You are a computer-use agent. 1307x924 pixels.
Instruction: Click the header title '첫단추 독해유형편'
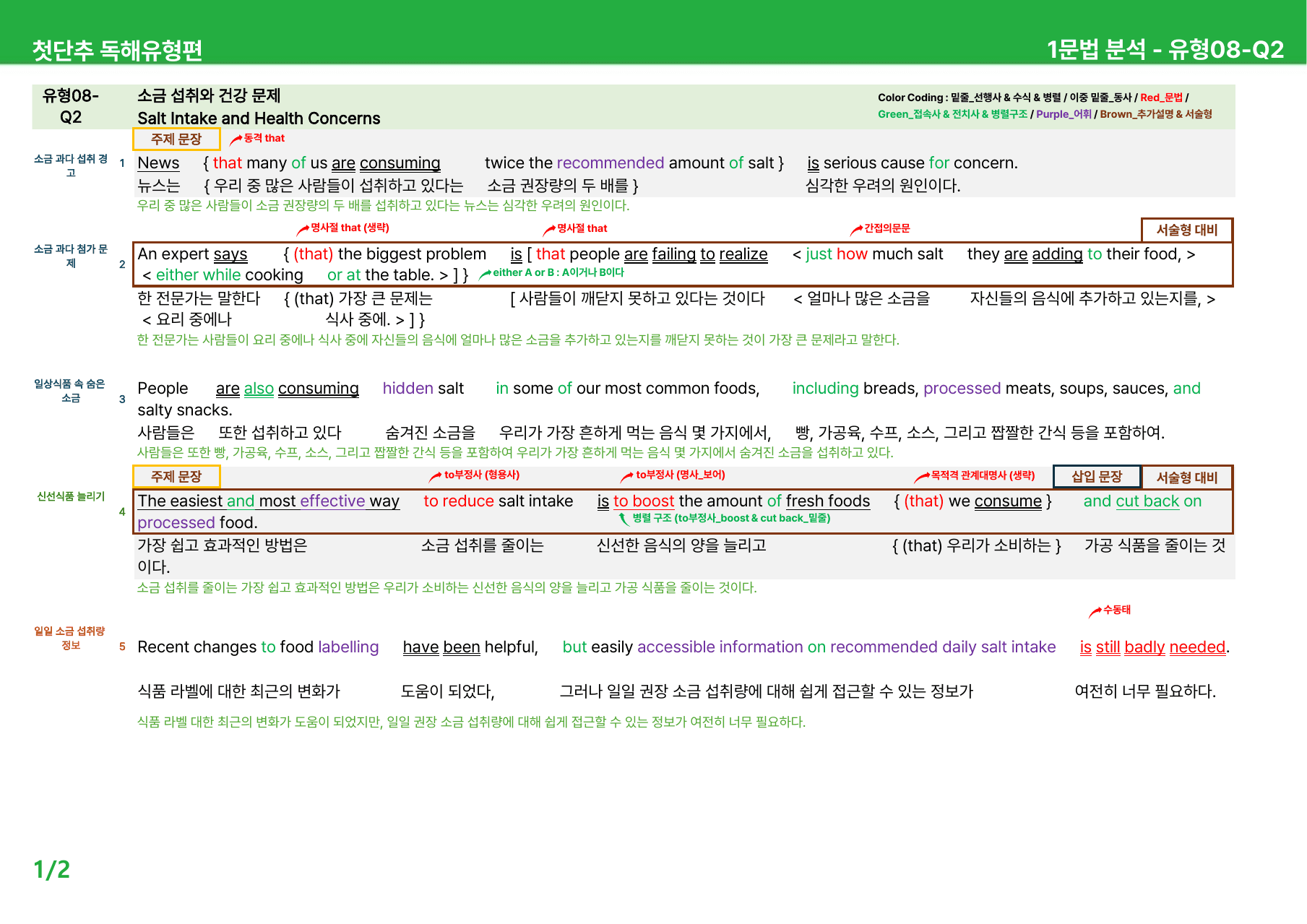coord(117,50)
